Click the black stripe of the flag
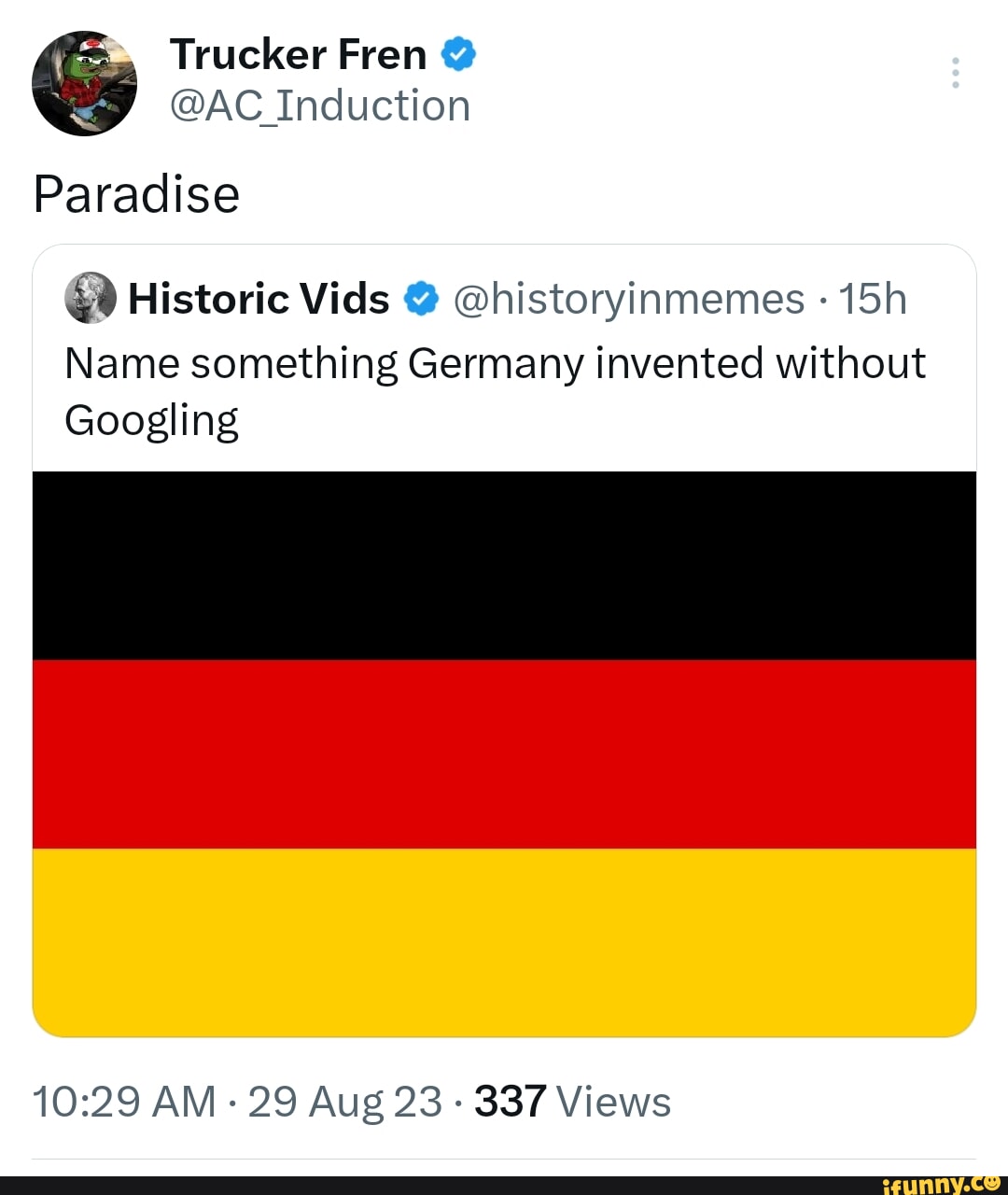 click(504, 566)
